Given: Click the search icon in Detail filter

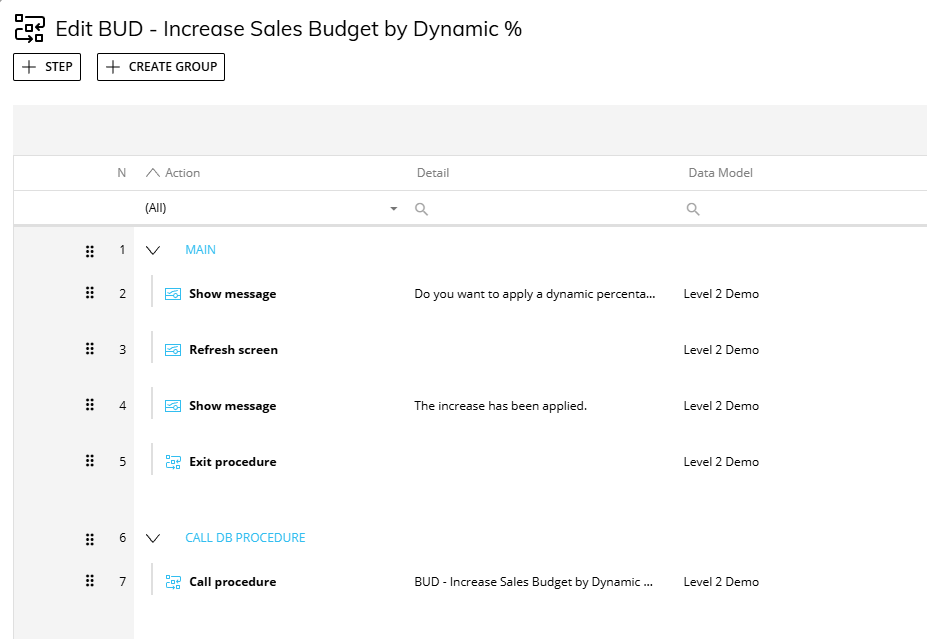Looking at the screenshot, I should tap(422, 209).
